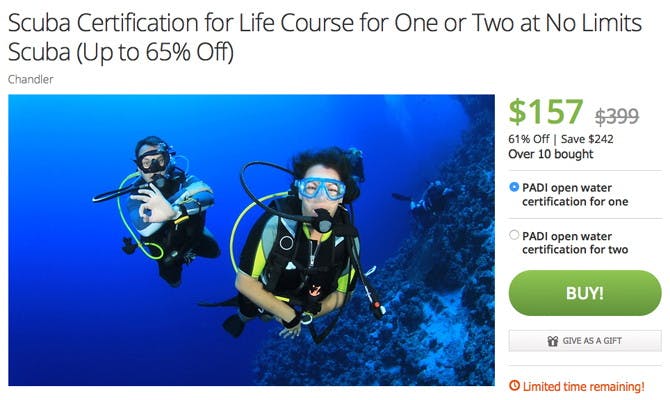Click the green BUY! button
670x400 pixels.
pos(585,293)
